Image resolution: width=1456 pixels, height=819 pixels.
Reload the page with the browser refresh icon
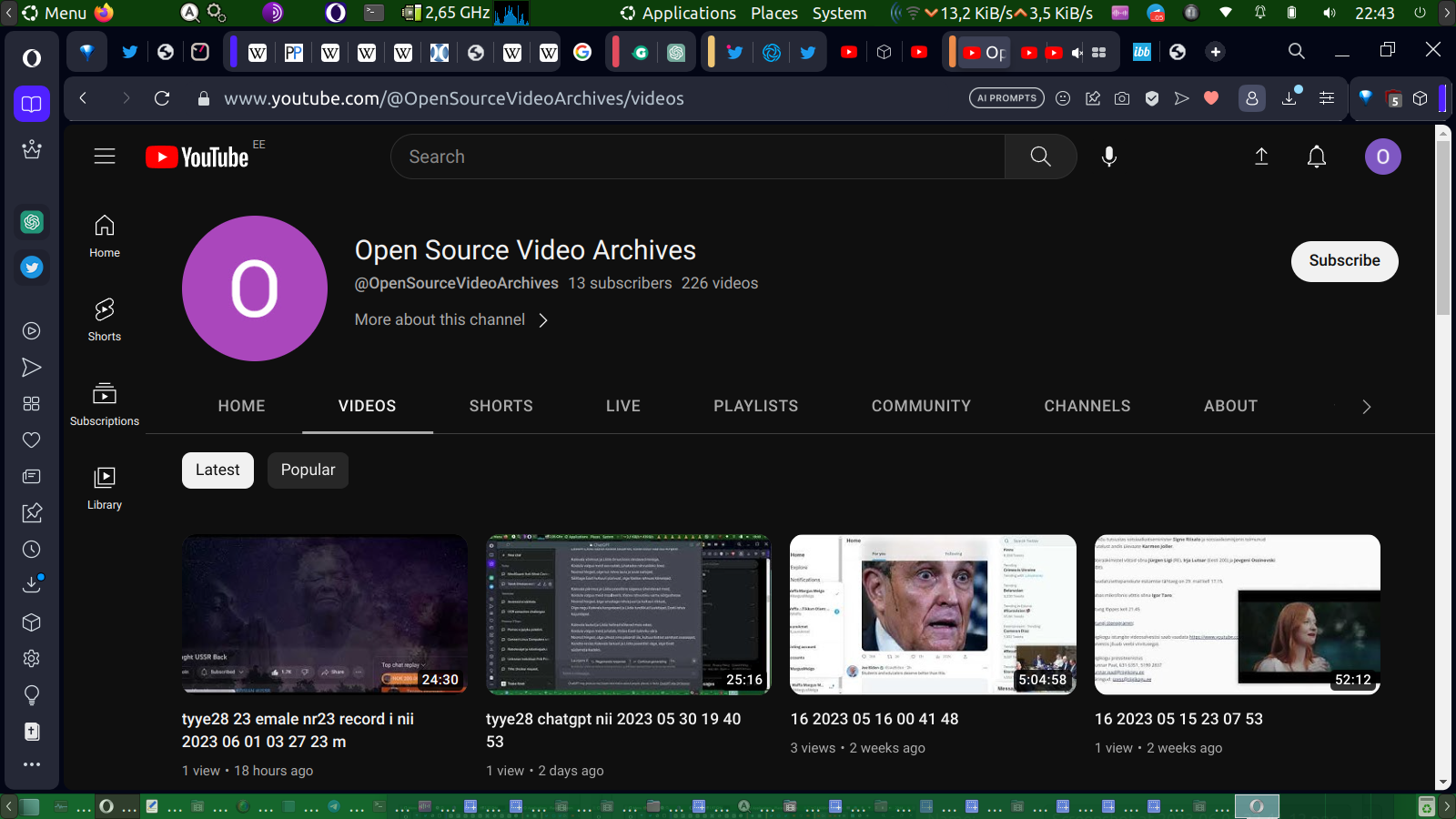pos(162,98)
